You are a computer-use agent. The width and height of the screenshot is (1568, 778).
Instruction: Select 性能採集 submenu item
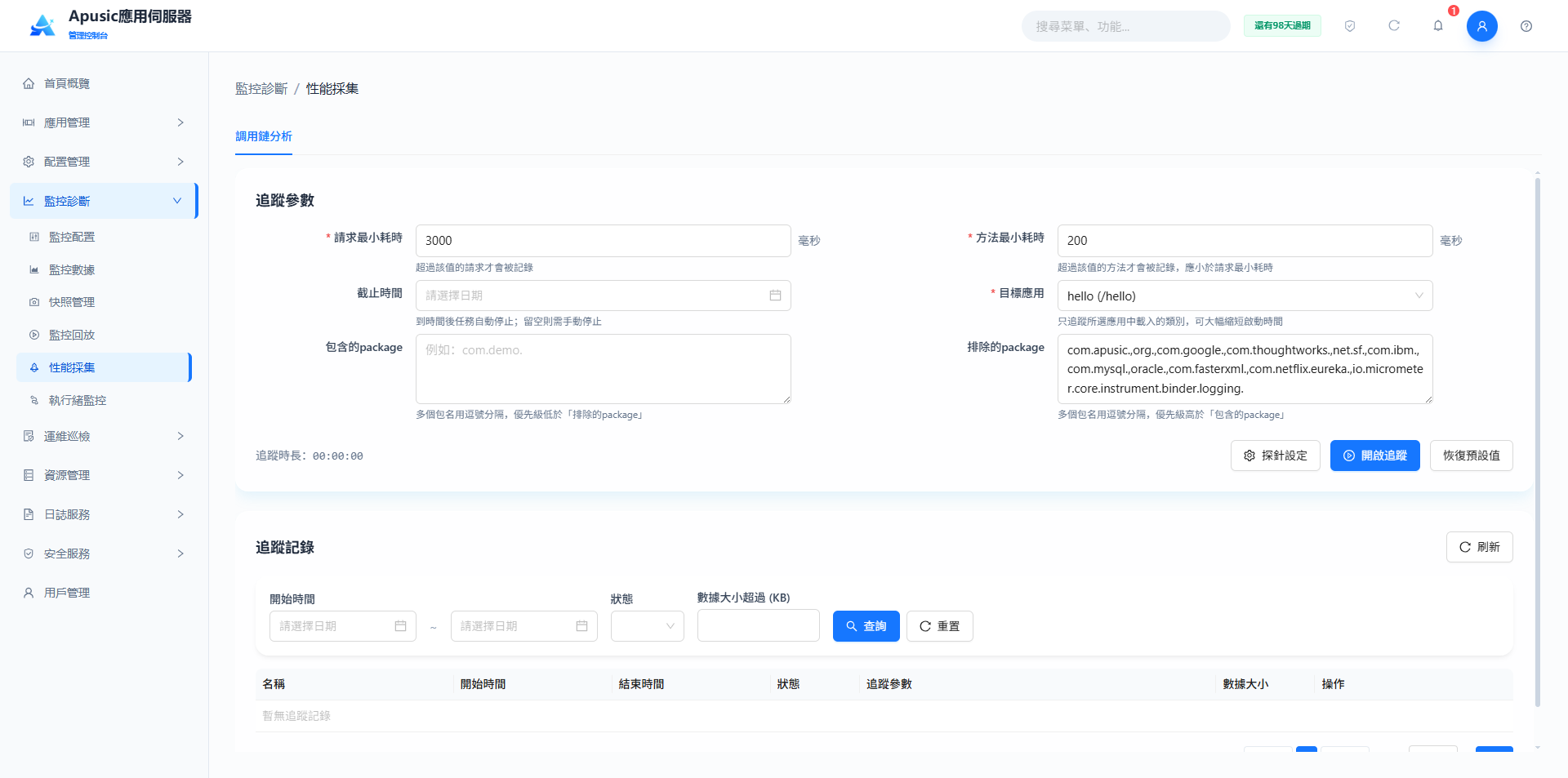tap(104, 367)
